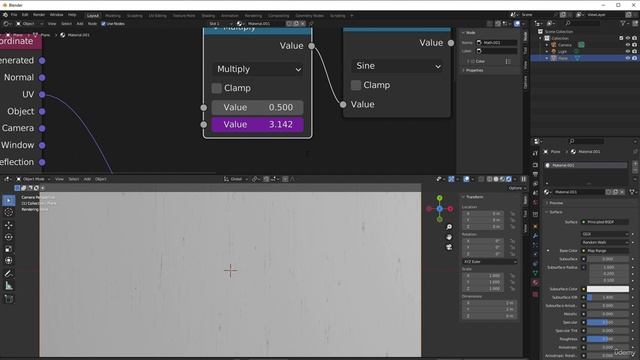Toggle the Use Nodes checkbox
The image size is (640, 360).
coord(103,24)
